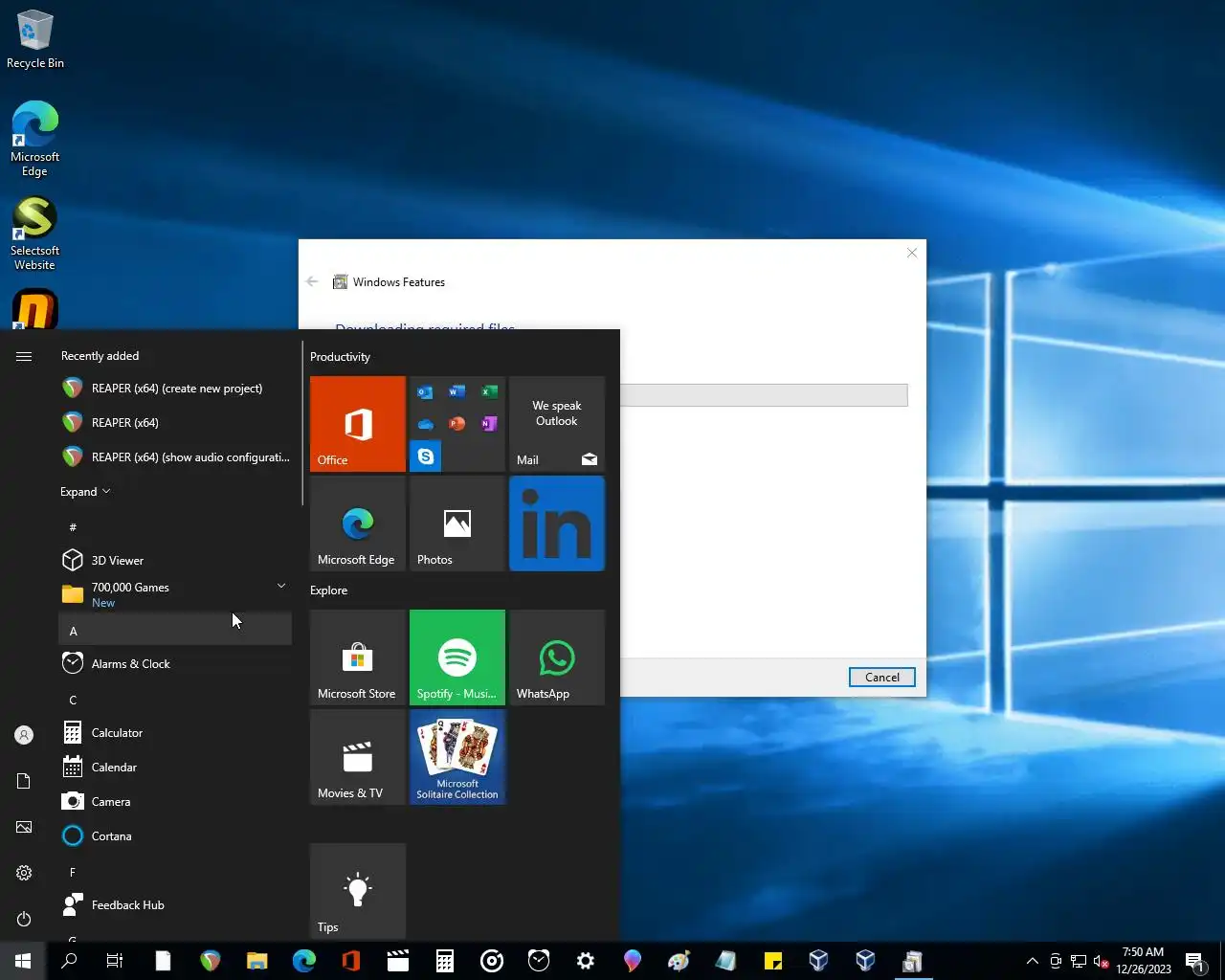Expand the Start menu hamburger navigation

click(24, 356)
